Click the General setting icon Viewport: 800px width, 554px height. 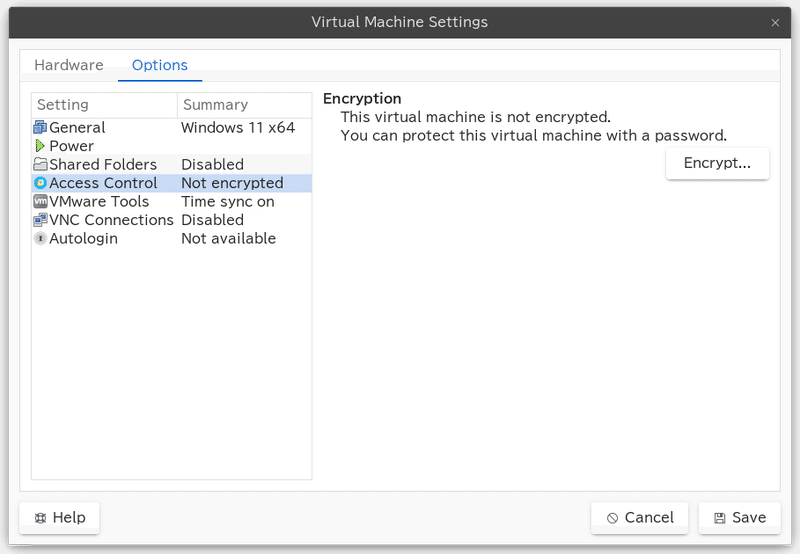tap(40, 127)
